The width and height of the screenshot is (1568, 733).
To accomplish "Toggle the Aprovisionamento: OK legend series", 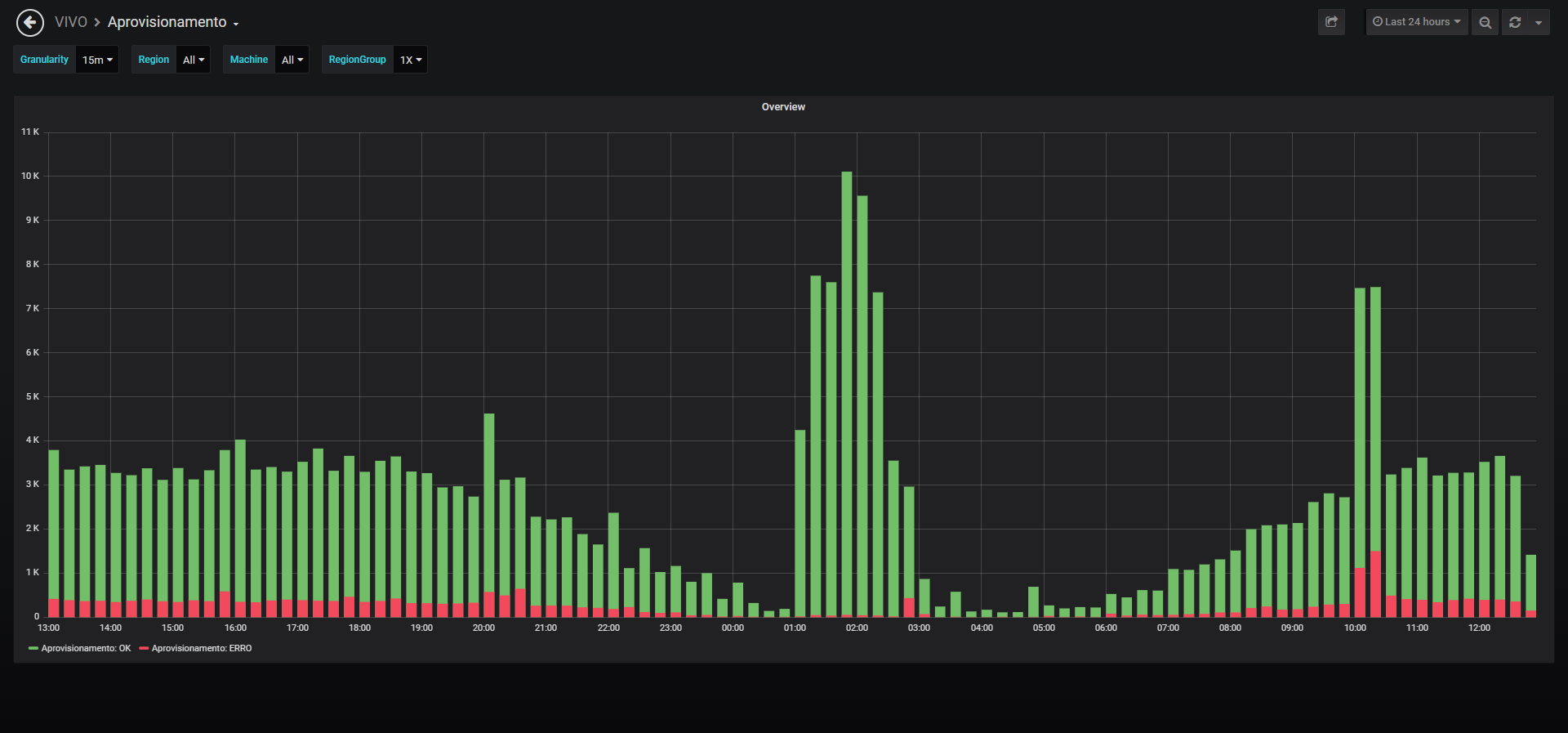I will click(86, 648).
